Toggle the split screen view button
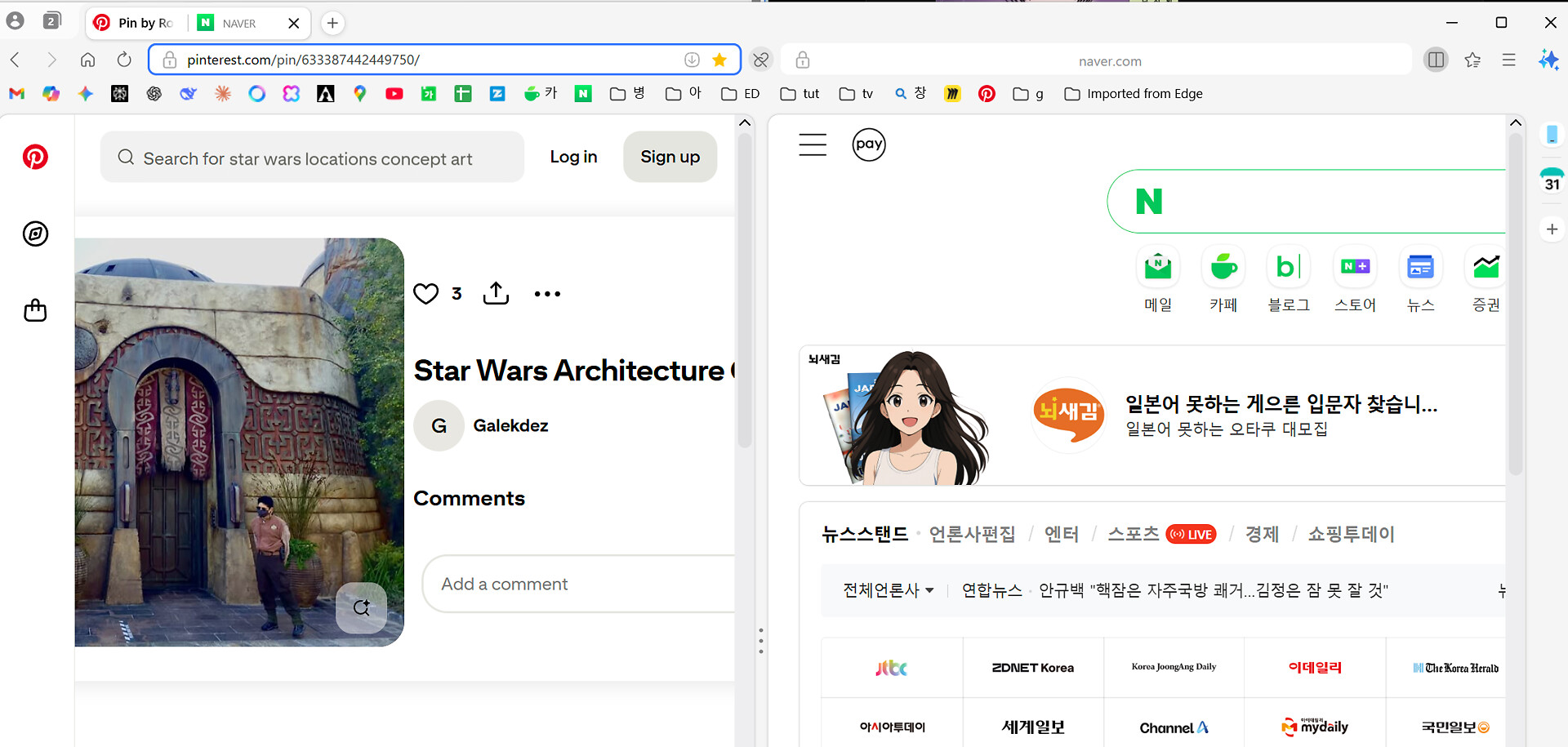Image resolution: width=1568 pixels, height=747 pixels. pos(1435,60)
